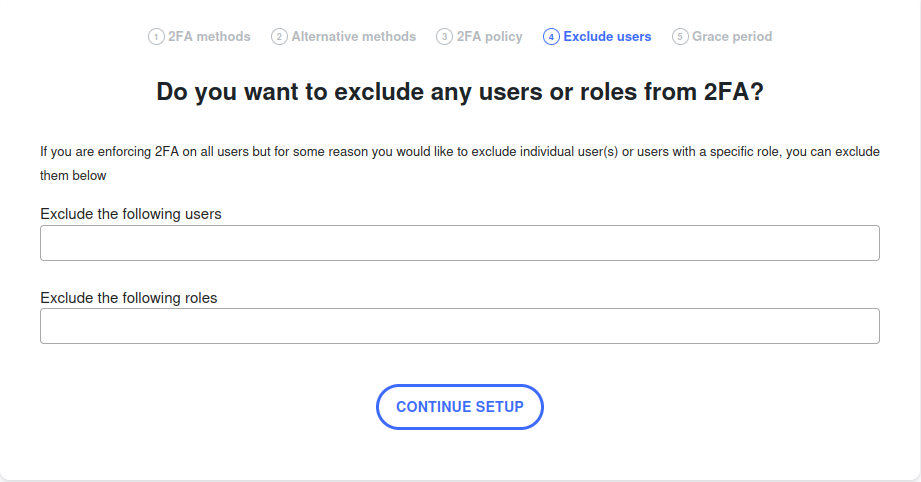Click the 'Exclude the following users' label
This screenshot has width=921, height=482.
point(131,214)
